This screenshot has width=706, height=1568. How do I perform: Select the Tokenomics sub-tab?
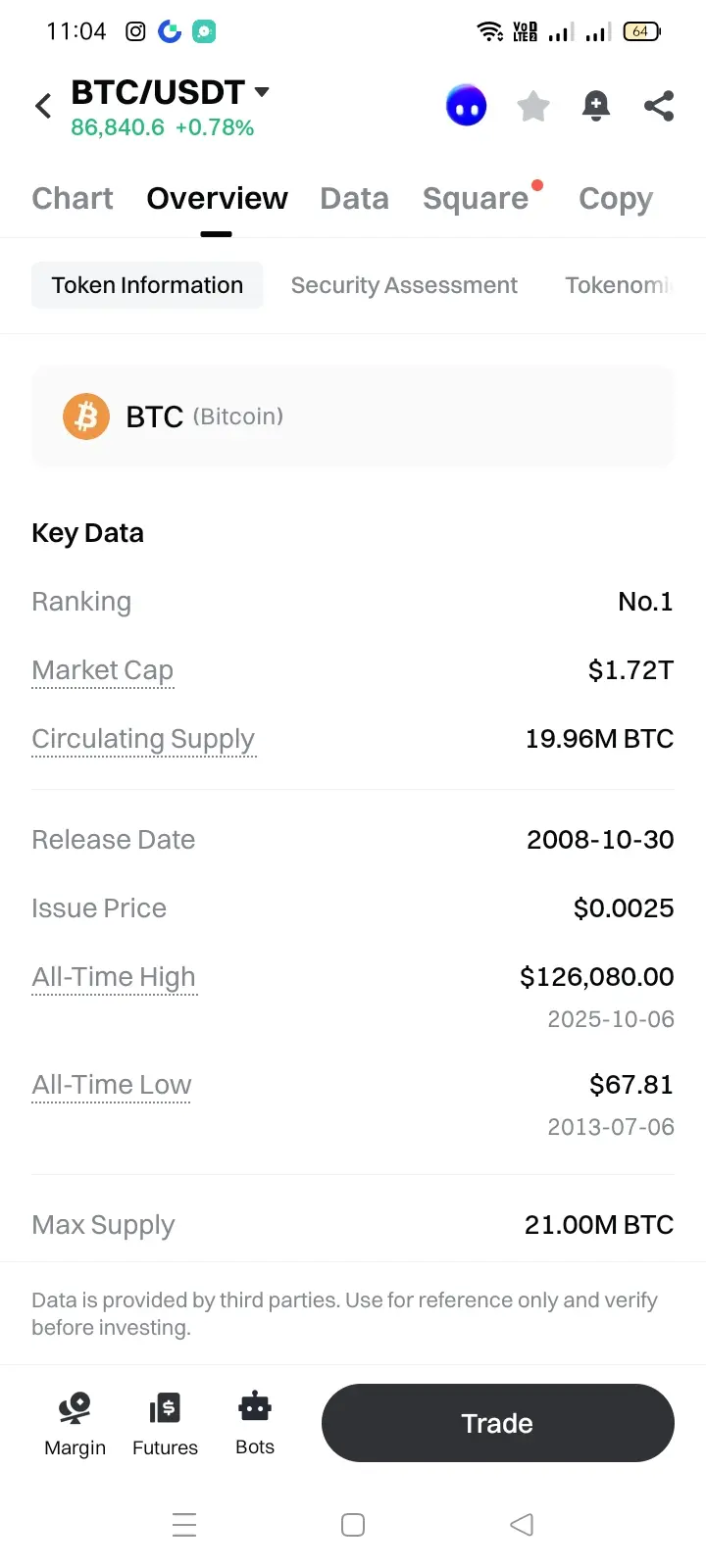tap(618, 285)
